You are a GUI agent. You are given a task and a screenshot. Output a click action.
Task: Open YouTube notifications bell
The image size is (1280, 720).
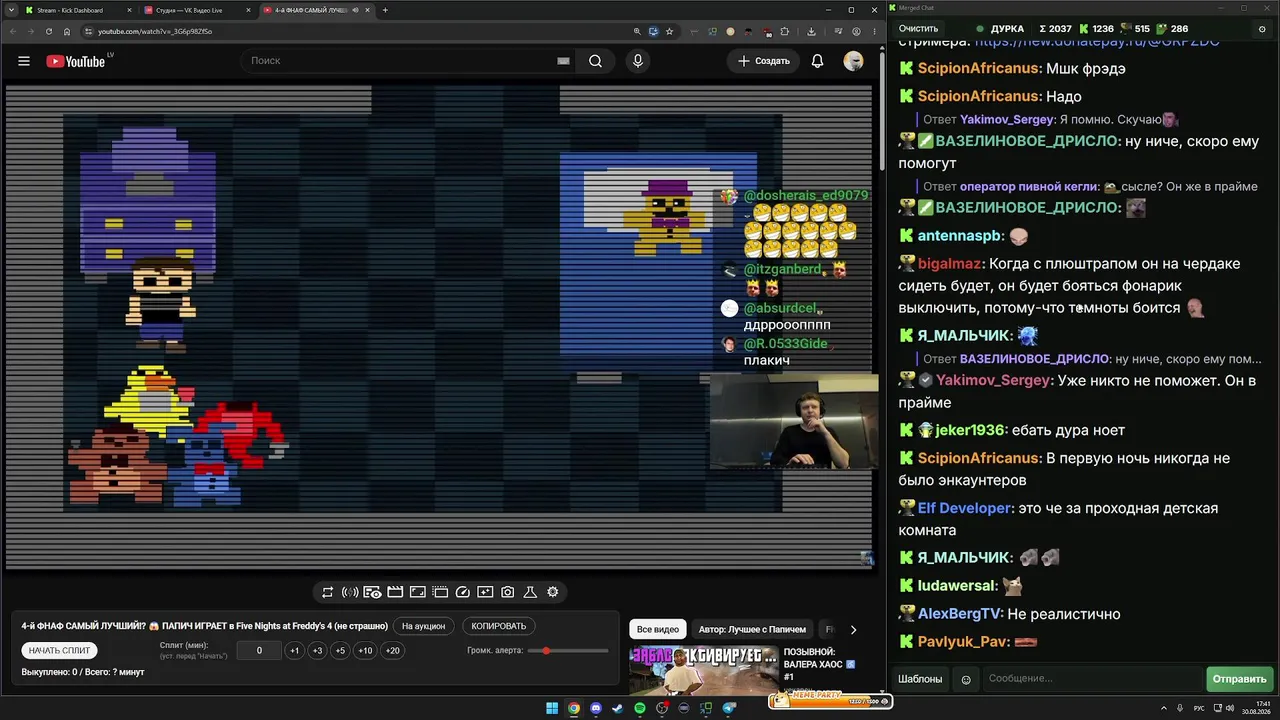pos(817,61)
